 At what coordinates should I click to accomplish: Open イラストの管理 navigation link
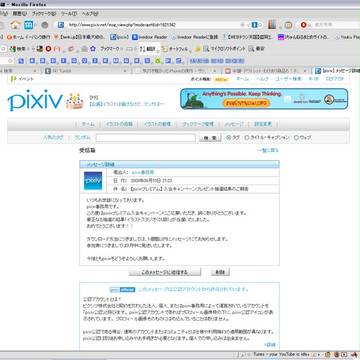pos(157,124)
